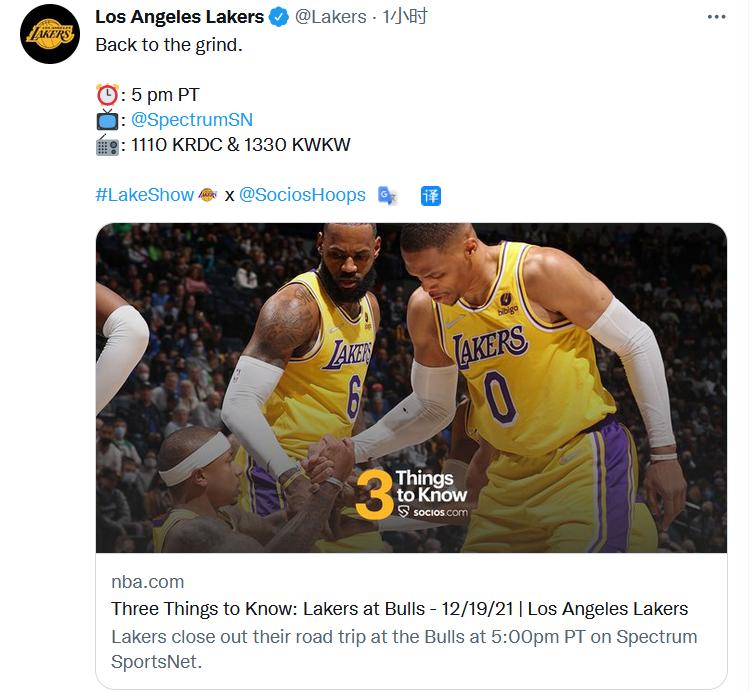Click the Google Translate icon

387,195
